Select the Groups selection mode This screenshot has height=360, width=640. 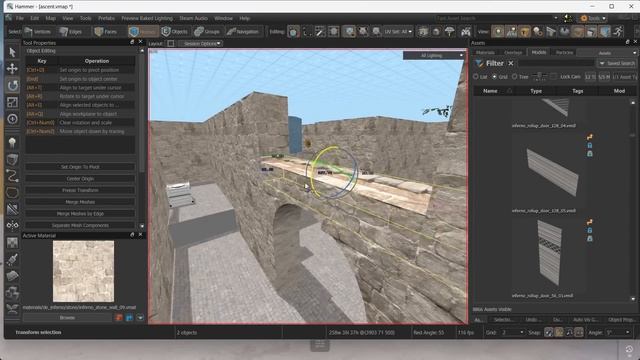[x=207, y=31]
